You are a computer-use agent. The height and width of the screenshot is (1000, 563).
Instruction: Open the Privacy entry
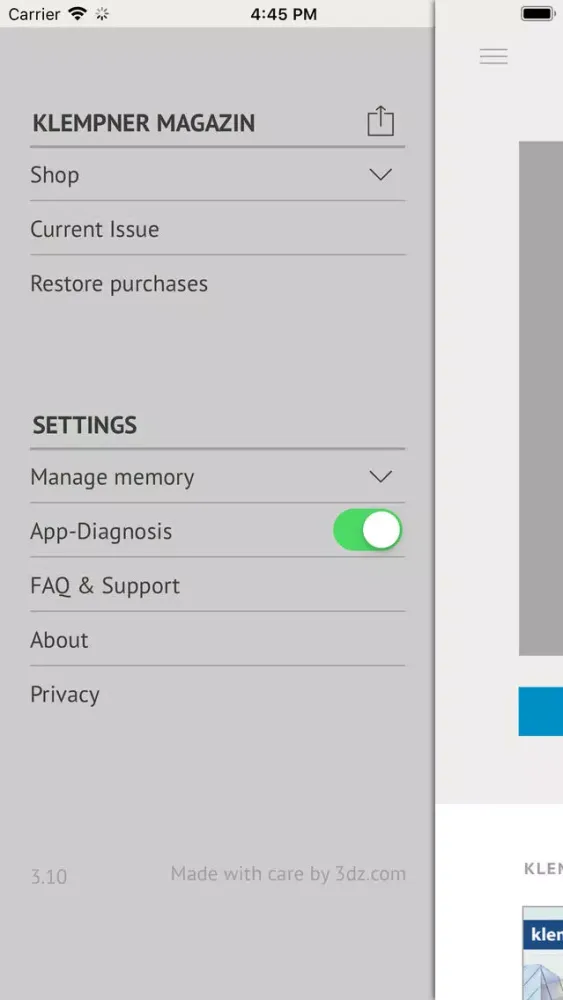pyautogui.click(x=217, y=694)
